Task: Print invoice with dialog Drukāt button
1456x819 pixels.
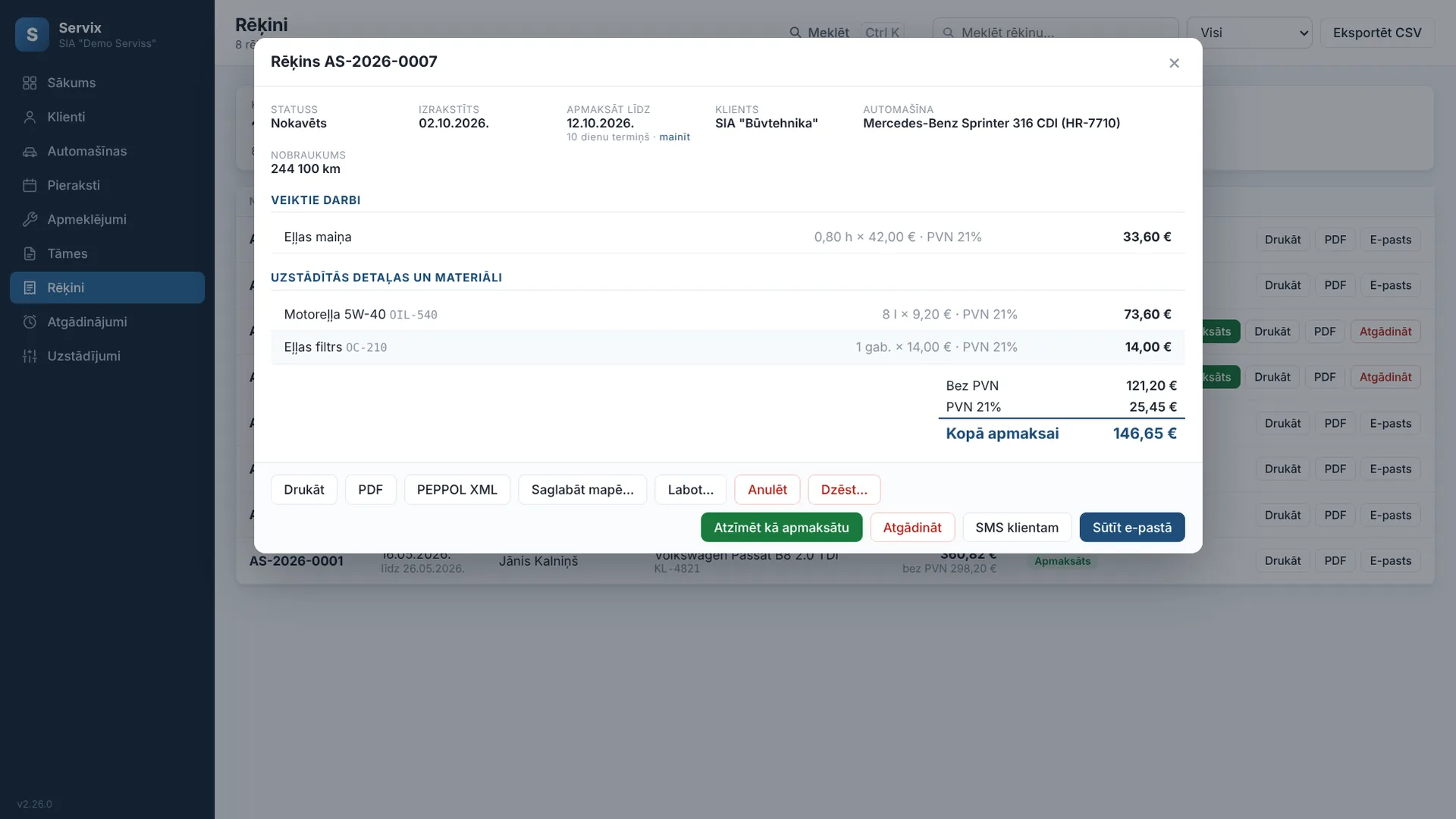Action: point(304,490)
